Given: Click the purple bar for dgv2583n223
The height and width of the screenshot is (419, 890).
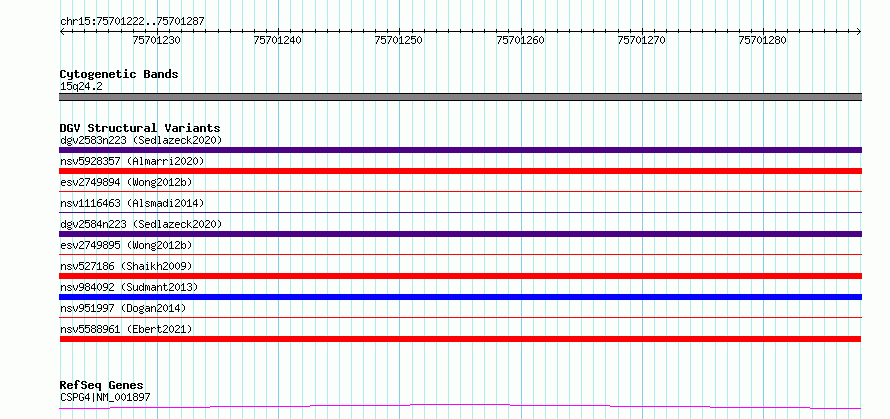Looking at the screenshot, I should click(460, 150).
